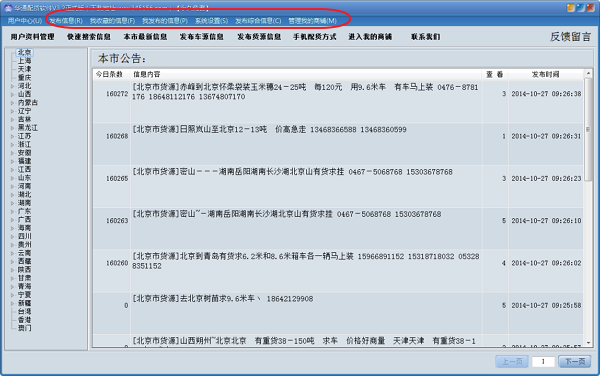Click 发布货源信息 in the toolbar
The width and height of the screenshot is (600, 376).
[259, 37]
